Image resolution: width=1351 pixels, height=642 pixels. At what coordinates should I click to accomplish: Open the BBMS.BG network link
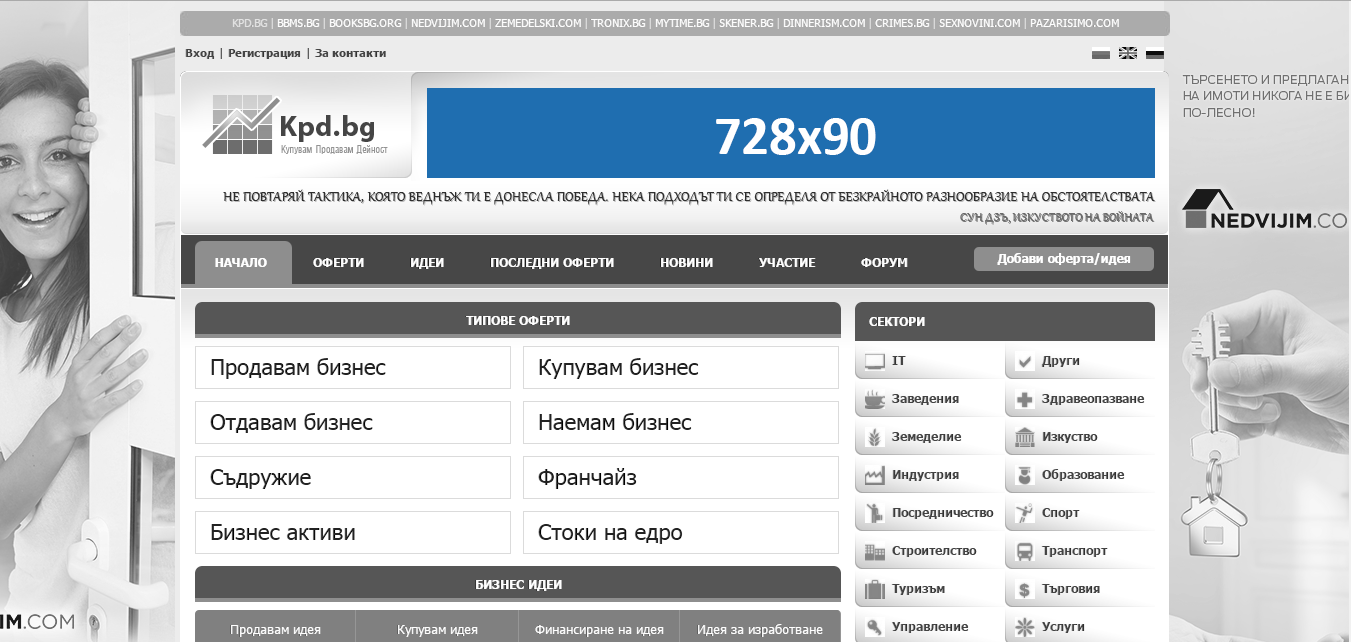299,23
